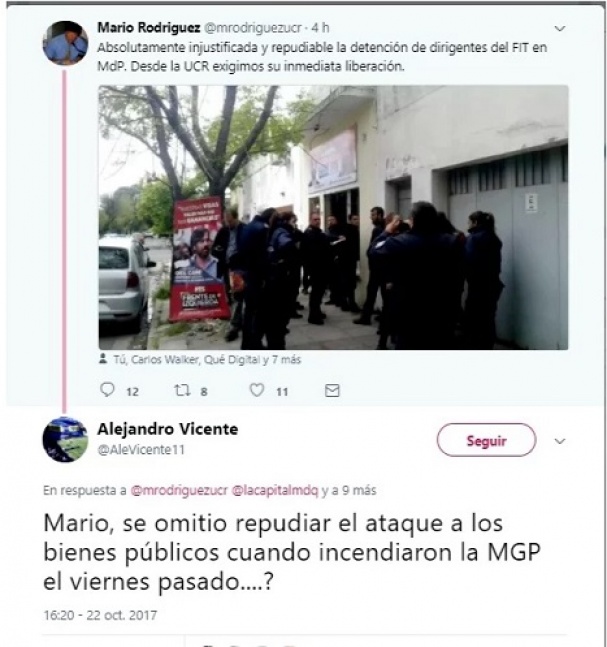
Task: Like Mario Rodriguez's tweet with heart icon
Action: point(257,390)
